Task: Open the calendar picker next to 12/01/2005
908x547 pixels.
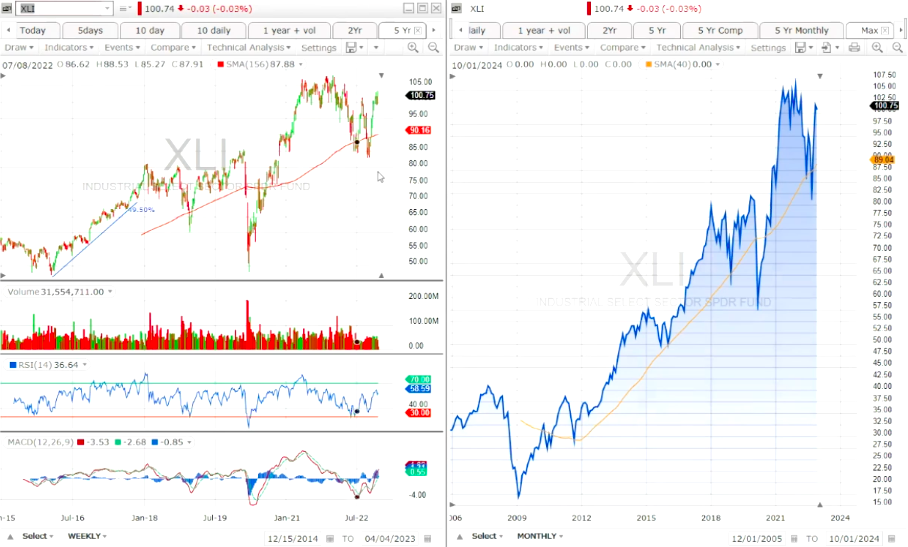Action: 794,538
